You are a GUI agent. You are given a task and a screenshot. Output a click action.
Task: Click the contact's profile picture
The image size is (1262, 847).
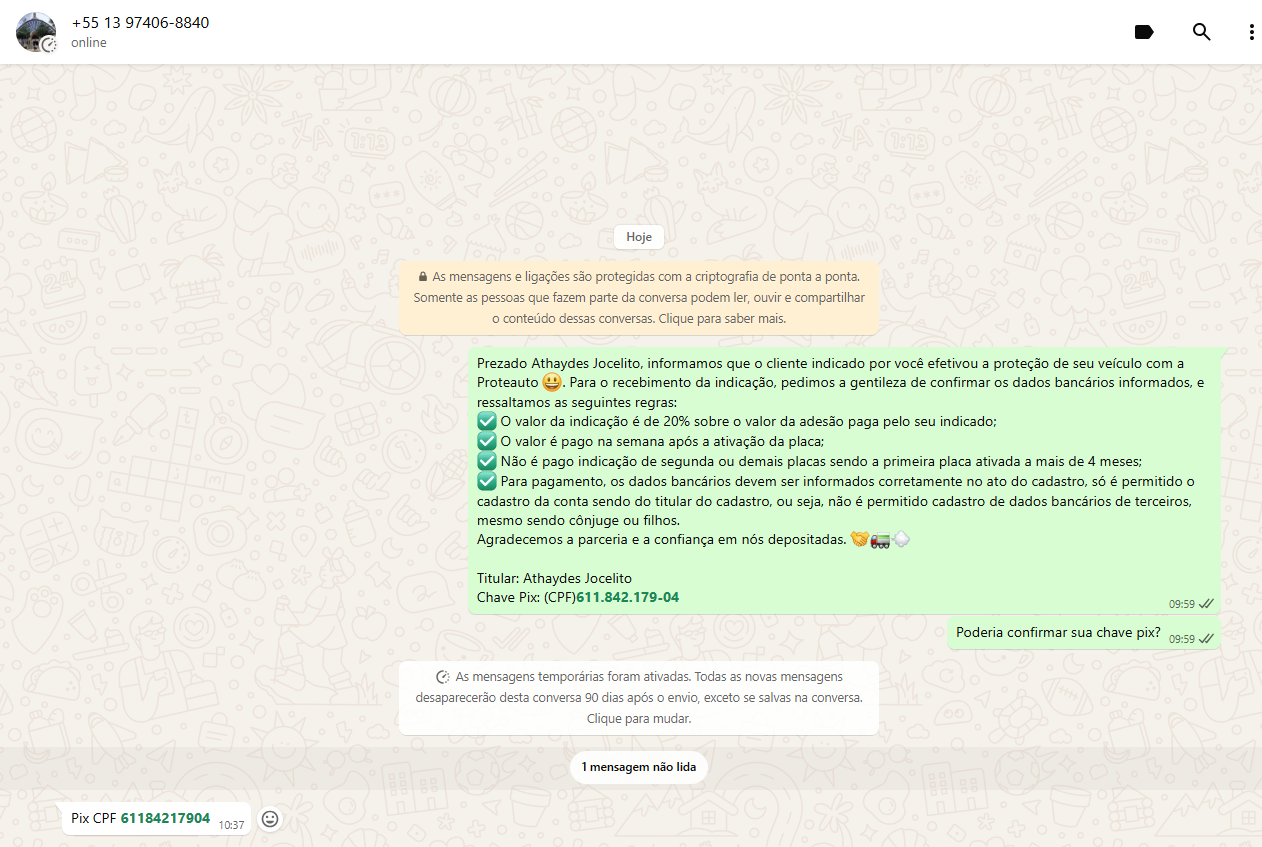pyautogui.click(x=34, y=31)
